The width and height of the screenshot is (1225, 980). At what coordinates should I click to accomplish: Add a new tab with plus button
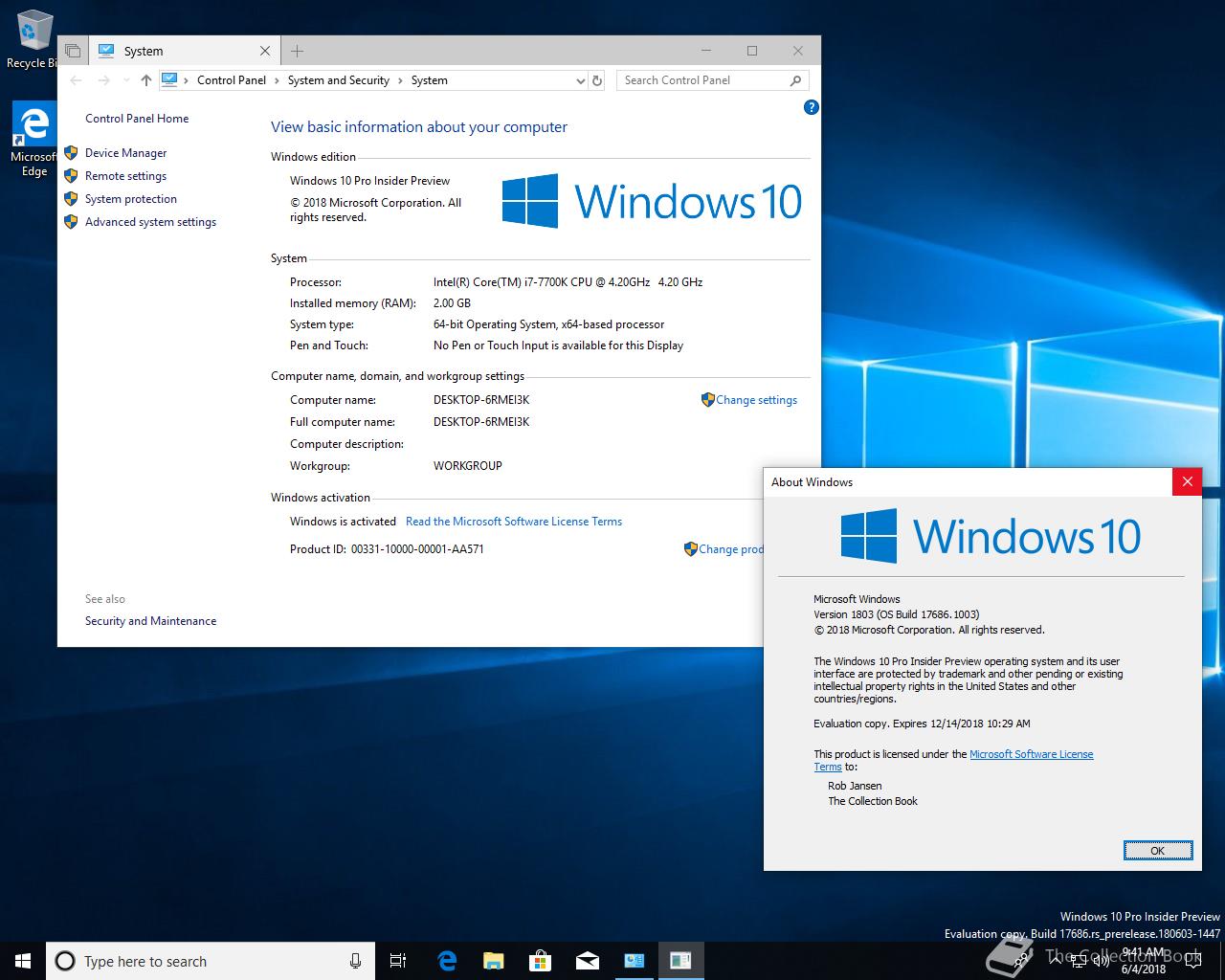click(297, 51)
